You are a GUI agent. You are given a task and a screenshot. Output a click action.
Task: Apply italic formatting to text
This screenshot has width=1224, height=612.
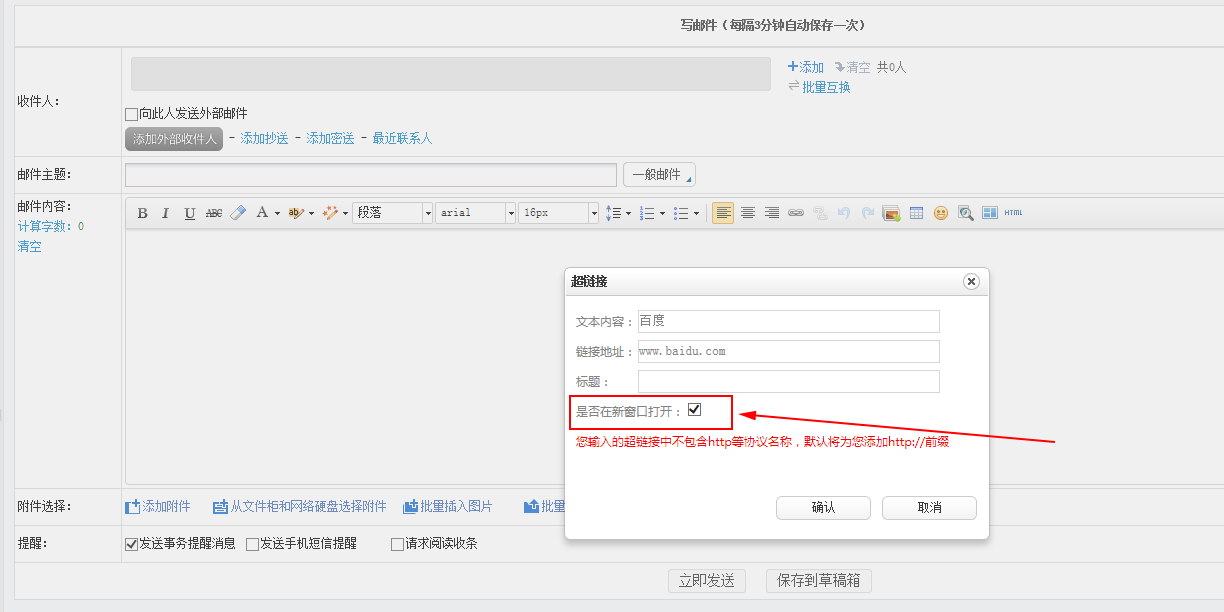[x=166, y=213]
